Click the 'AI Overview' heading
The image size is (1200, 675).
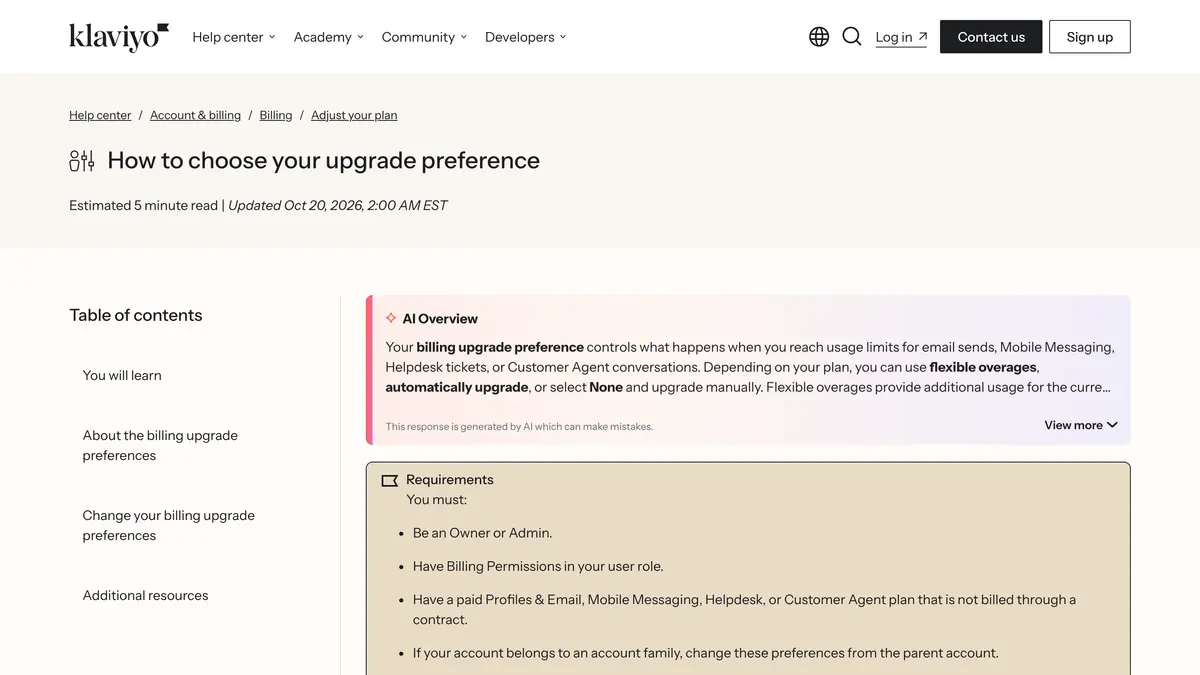440,318
